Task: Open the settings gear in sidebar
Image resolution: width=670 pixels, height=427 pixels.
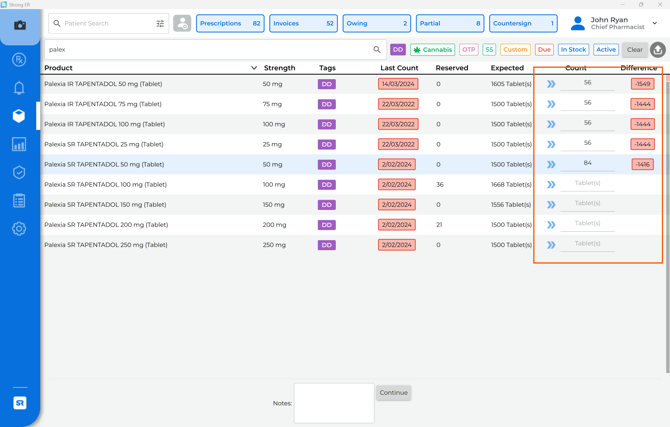Action: [x=19, y=229]
